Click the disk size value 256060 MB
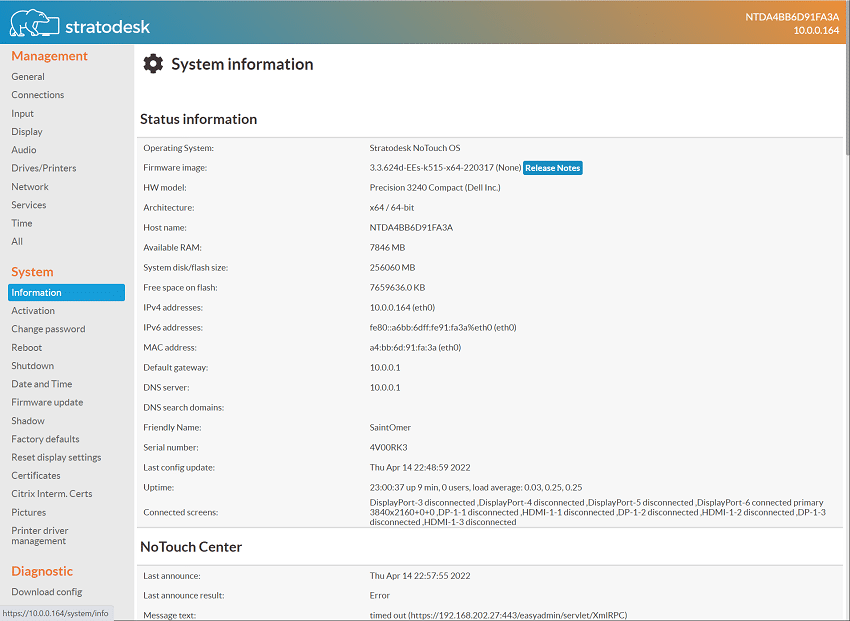Image resolution: width=850 pixels, height=621 pixels. point(392,268)
